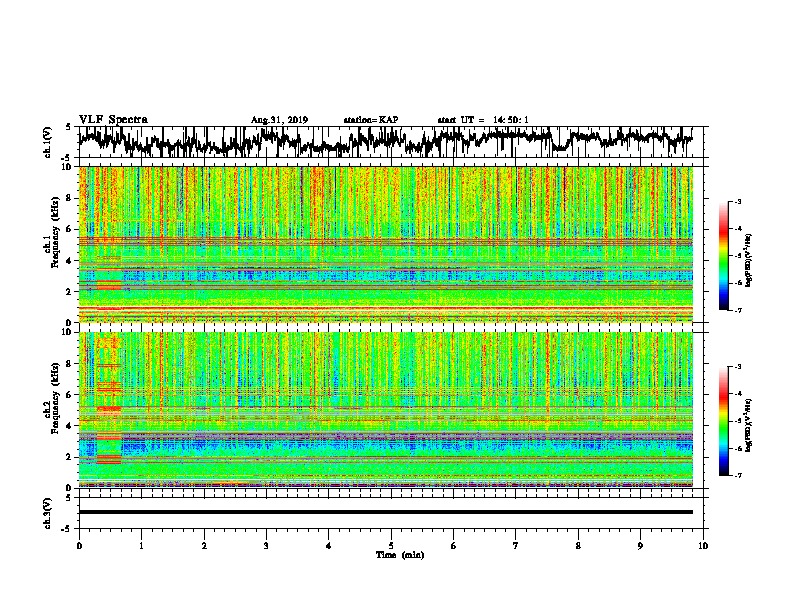792x612 pixels.
Task: Click inside the ch.2 spectrogram panel
Action: 385,410
